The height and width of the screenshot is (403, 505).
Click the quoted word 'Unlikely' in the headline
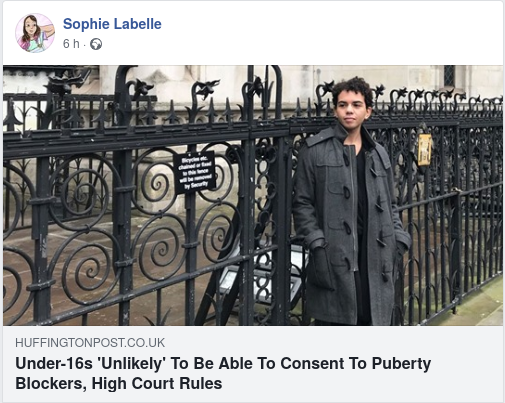point(132,363)
